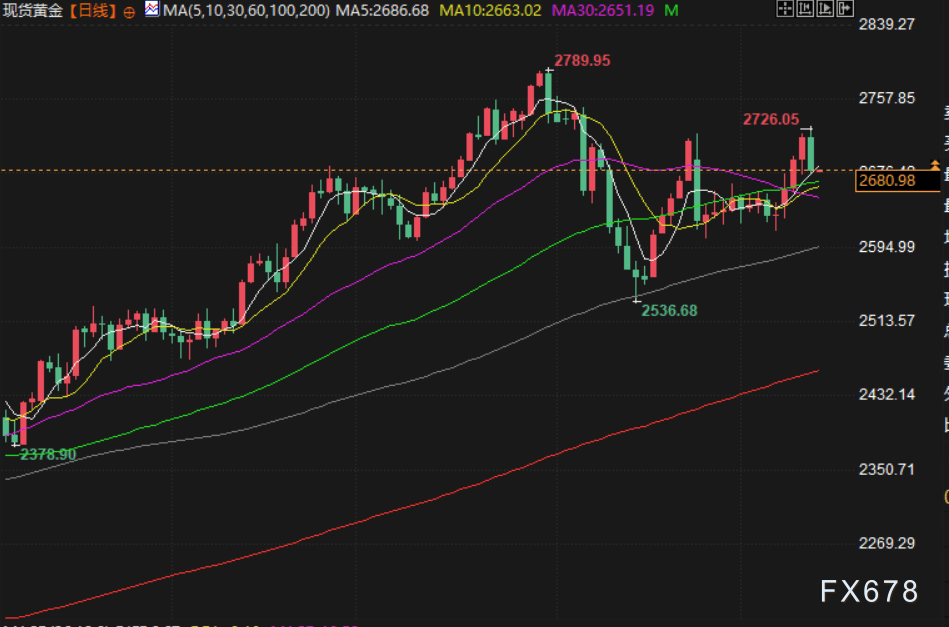This screenshot has height=627, width=949.
Task: Click the export panel arrow icon
Action: point(845,8)
